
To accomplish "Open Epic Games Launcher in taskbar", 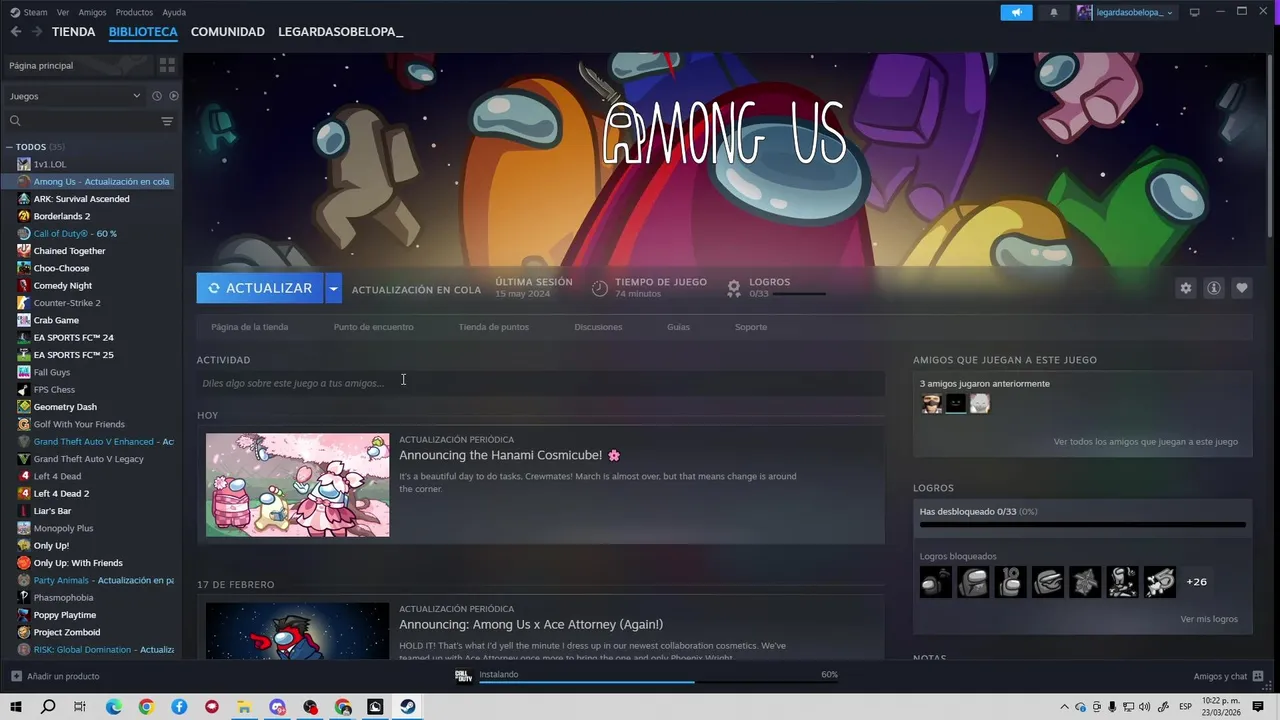I will (375, 707).
